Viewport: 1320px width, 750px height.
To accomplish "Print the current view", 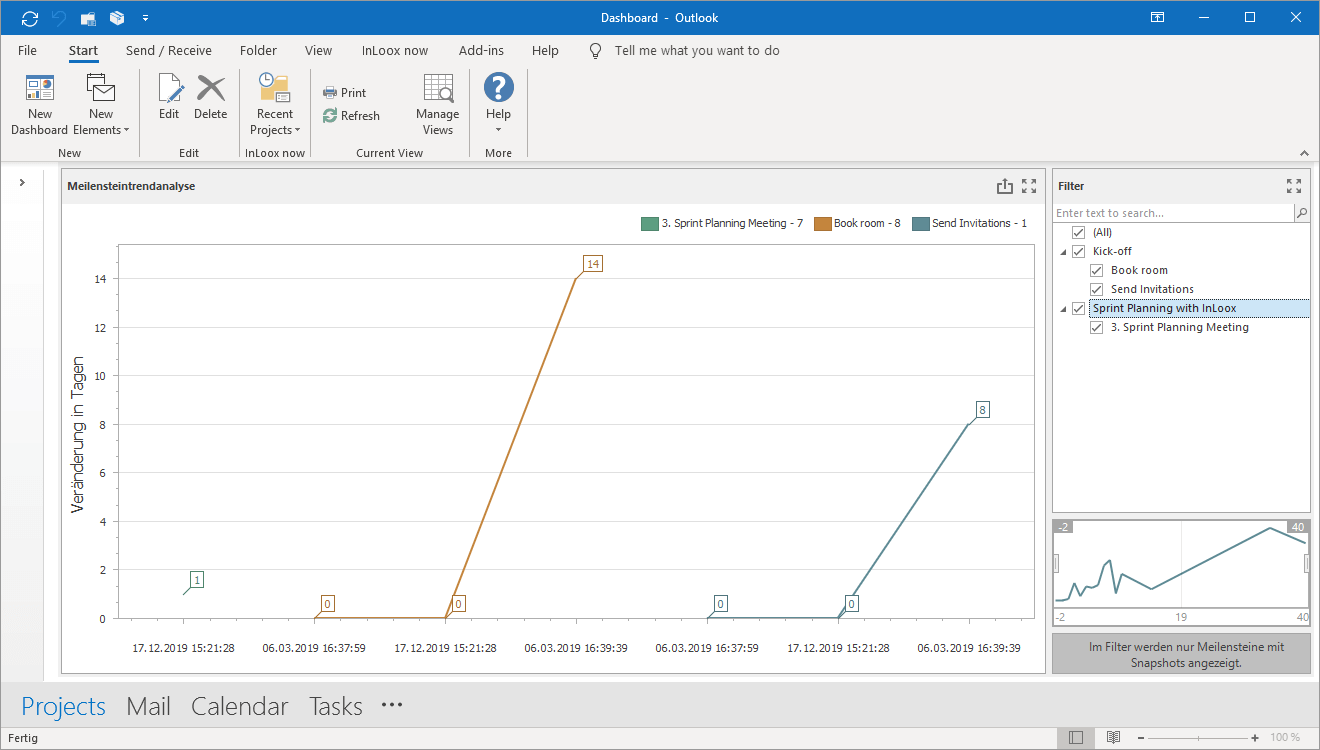I will (344, 92).
